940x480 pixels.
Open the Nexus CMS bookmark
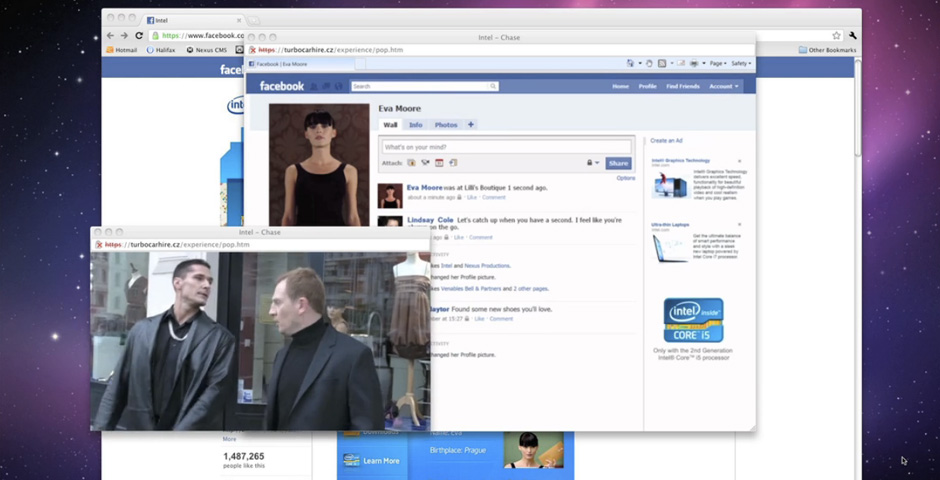(x=207, y=50)
